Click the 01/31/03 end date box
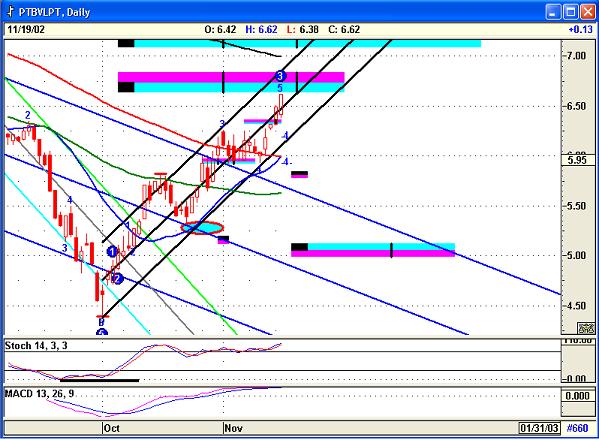This screenshot has height=440, width=599. (x=539, y=428)
